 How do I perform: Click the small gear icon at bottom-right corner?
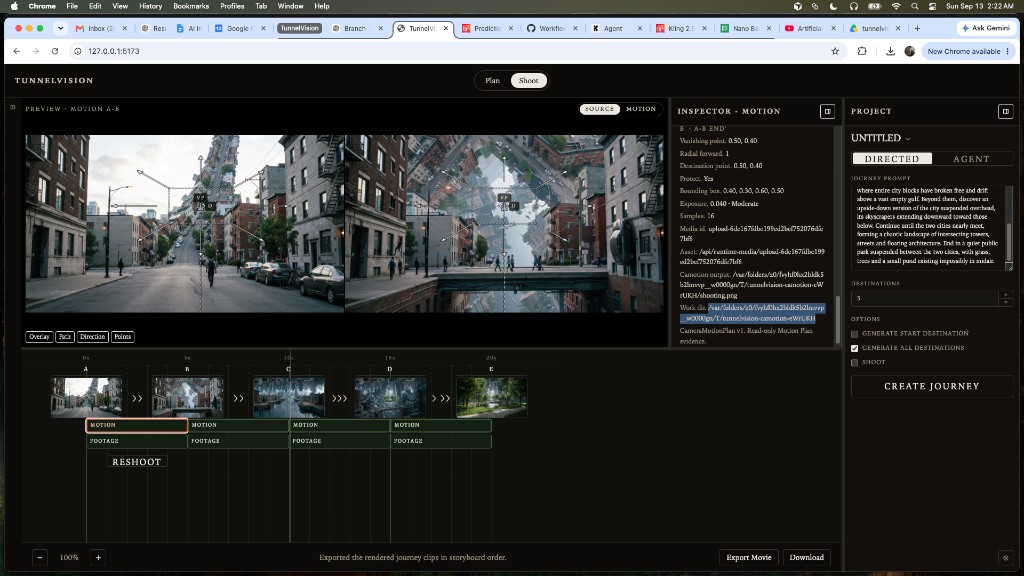[x=1006, y=558]
